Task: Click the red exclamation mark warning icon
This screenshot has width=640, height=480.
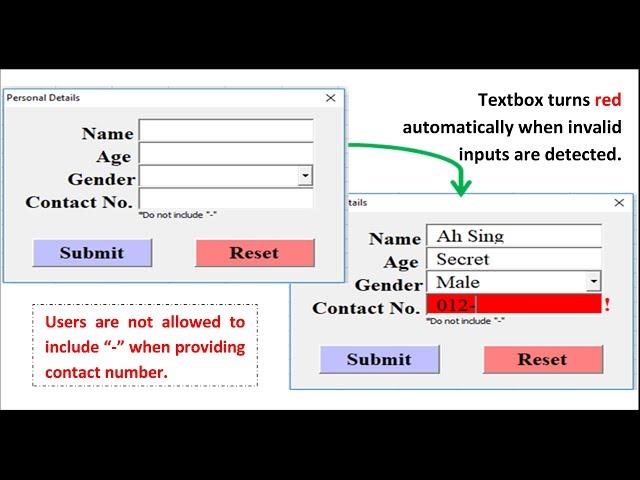Action: pos(607,306)
